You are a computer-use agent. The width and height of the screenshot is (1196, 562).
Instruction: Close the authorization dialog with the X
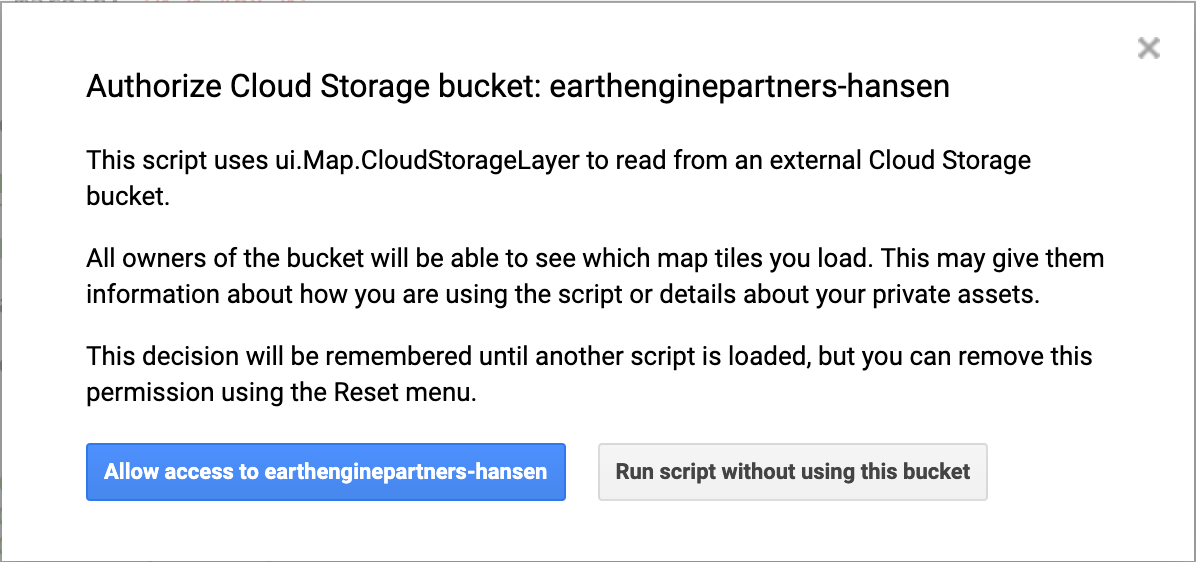click(1149, 48)
